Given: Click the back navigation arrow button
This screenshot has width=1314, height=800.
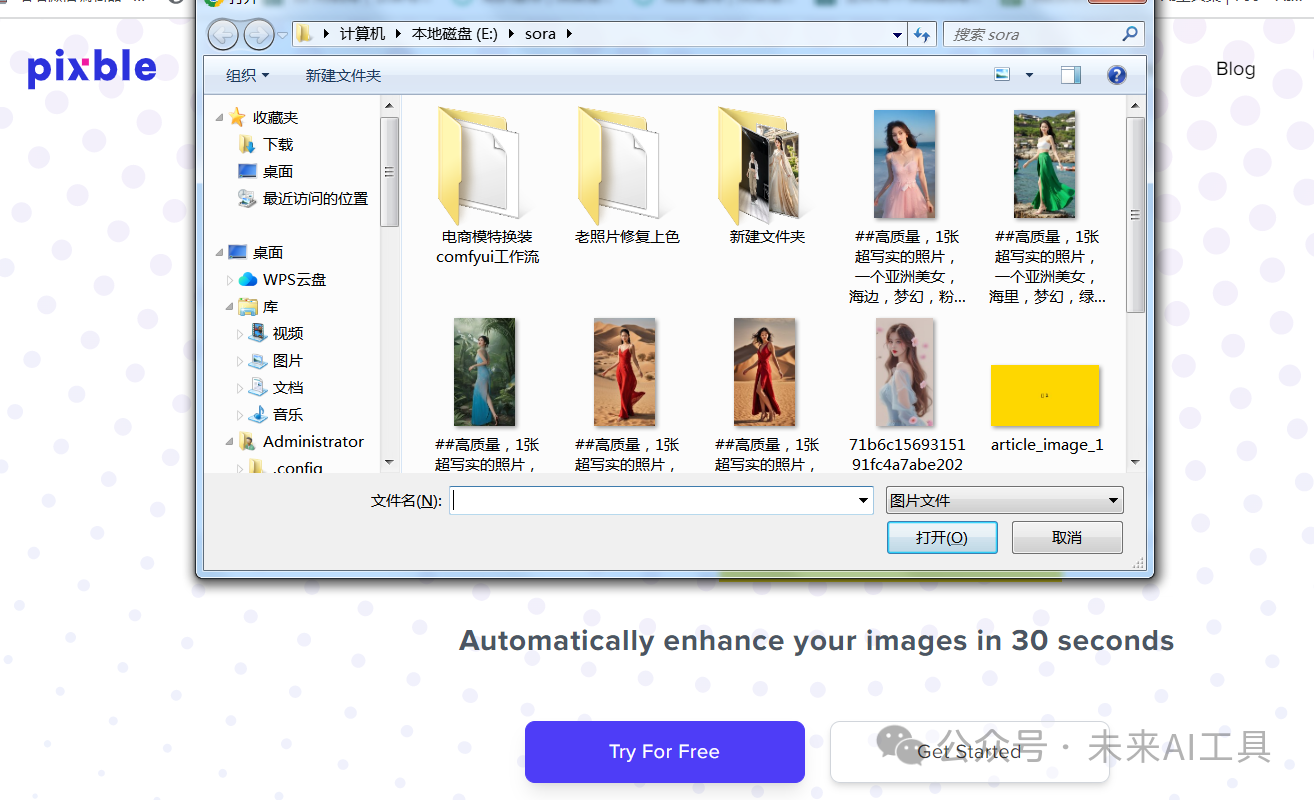Looking at the screenshot, I should 223,35.
